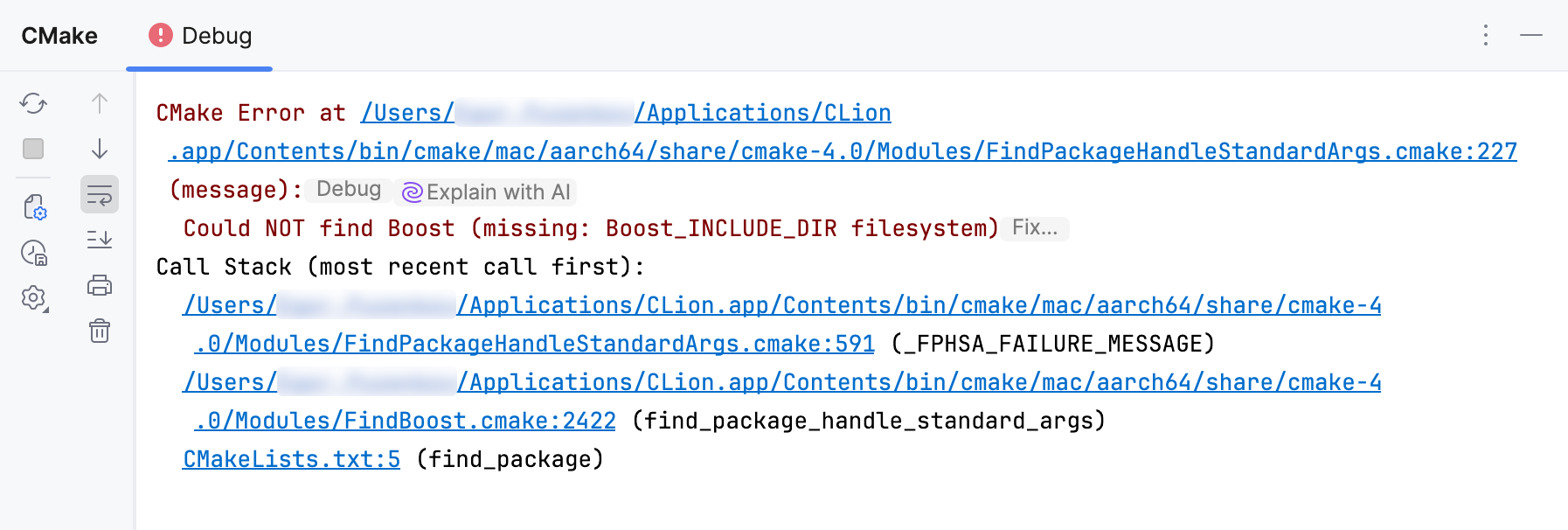Open CMakeLists.txt at line 5
Image resolution: width=1568 pixels, height=530 pixels.
tap(290, 458)
